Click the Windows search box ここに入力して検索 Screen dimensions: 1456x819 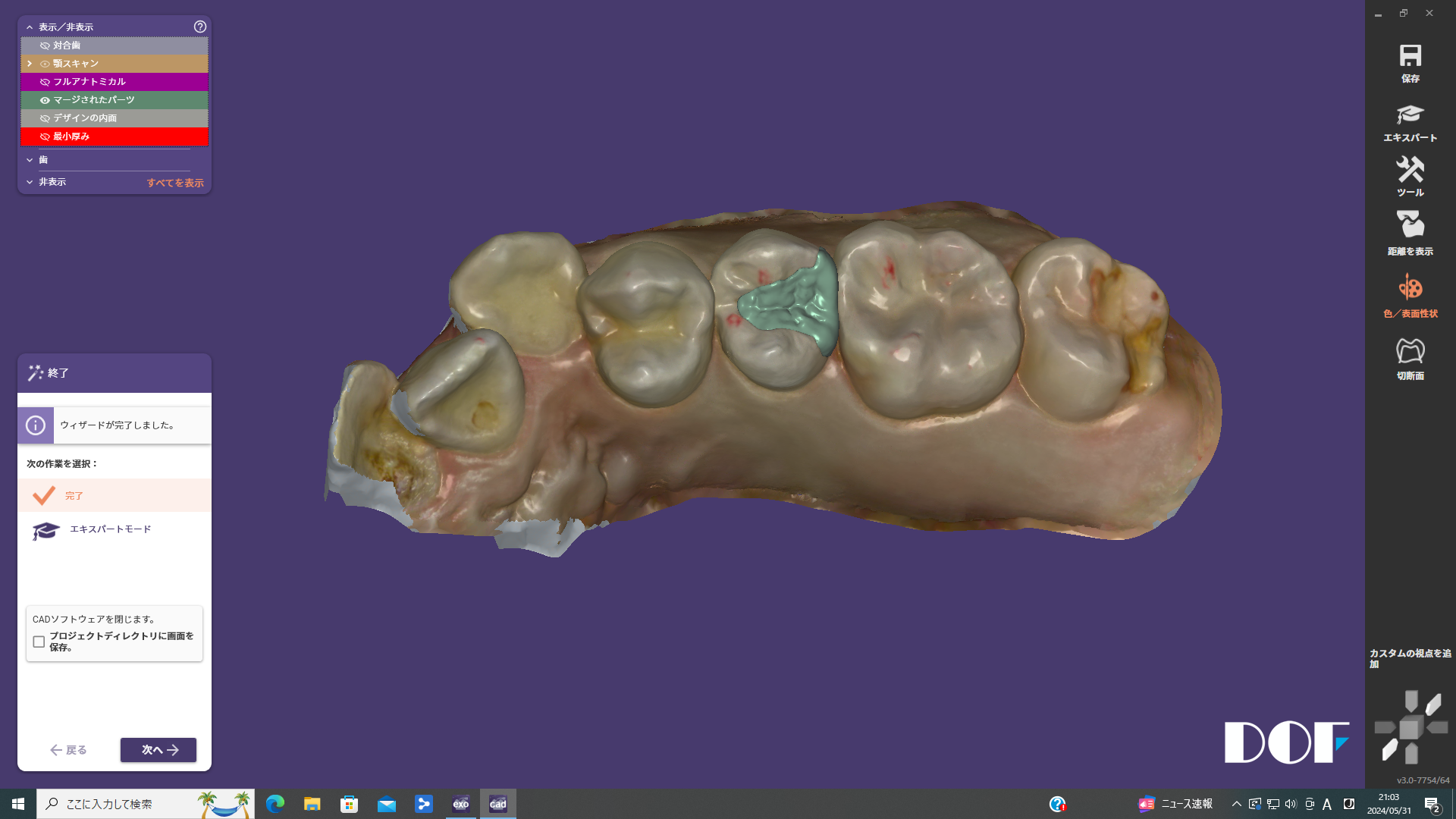tap(146, 804)
